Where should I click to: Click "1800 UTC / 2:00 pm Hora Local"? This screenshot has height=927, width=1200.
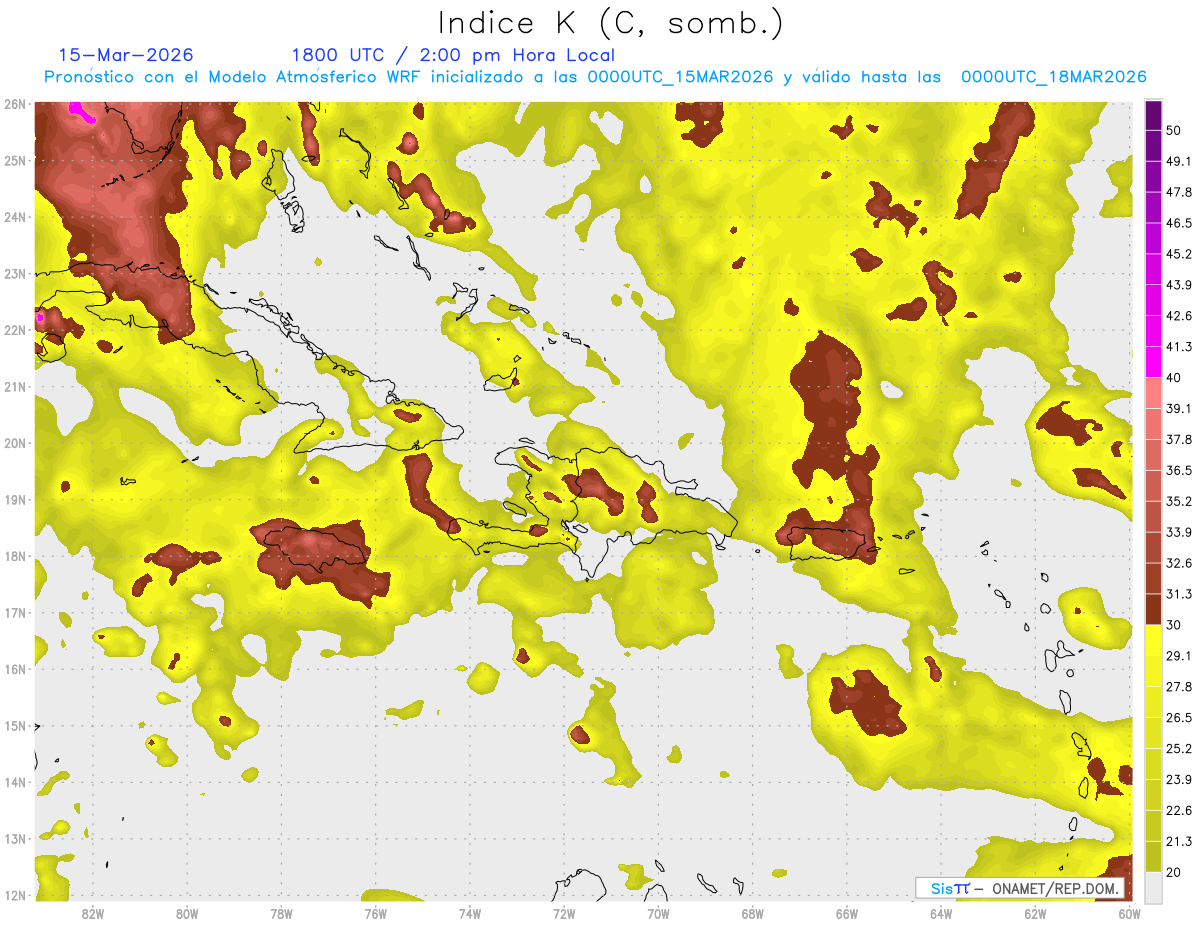coord(453,55)
